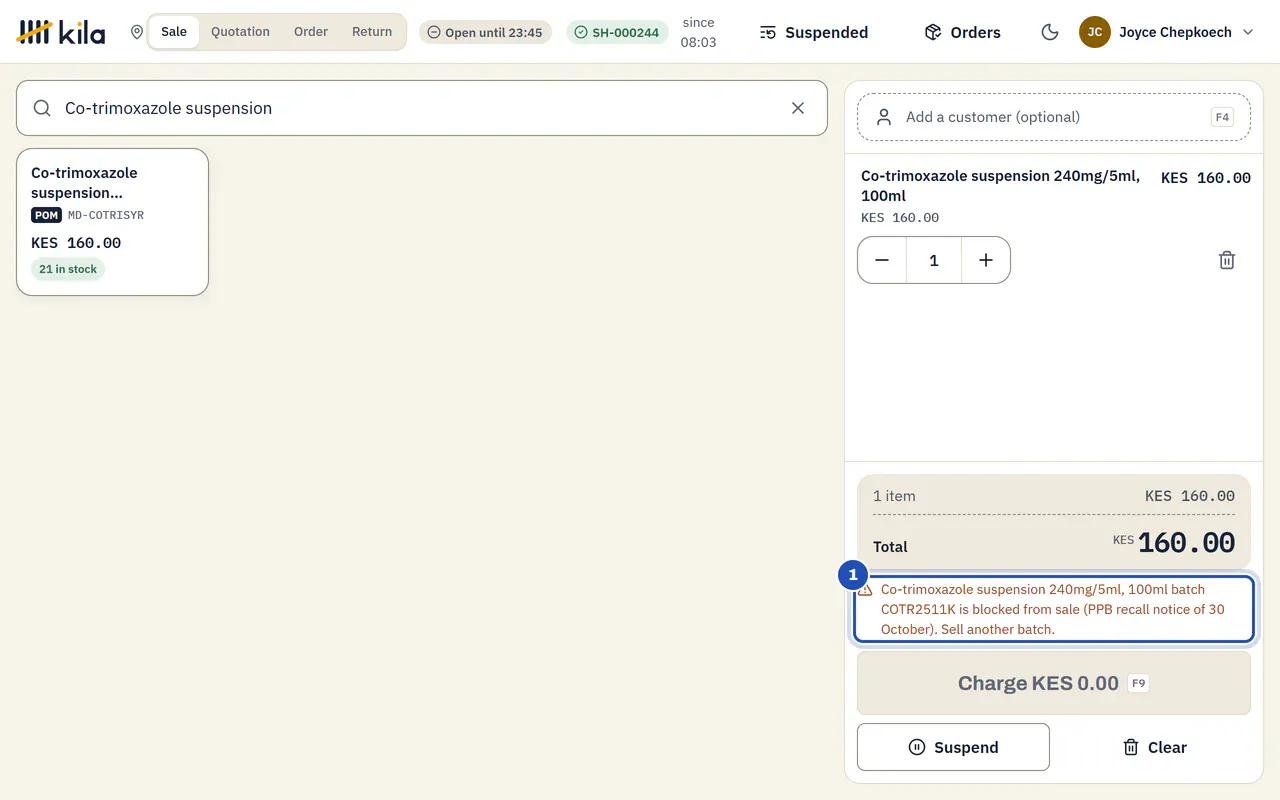
Task: Click the Charge KES 0.00 button
Action: click(1054, 683)
